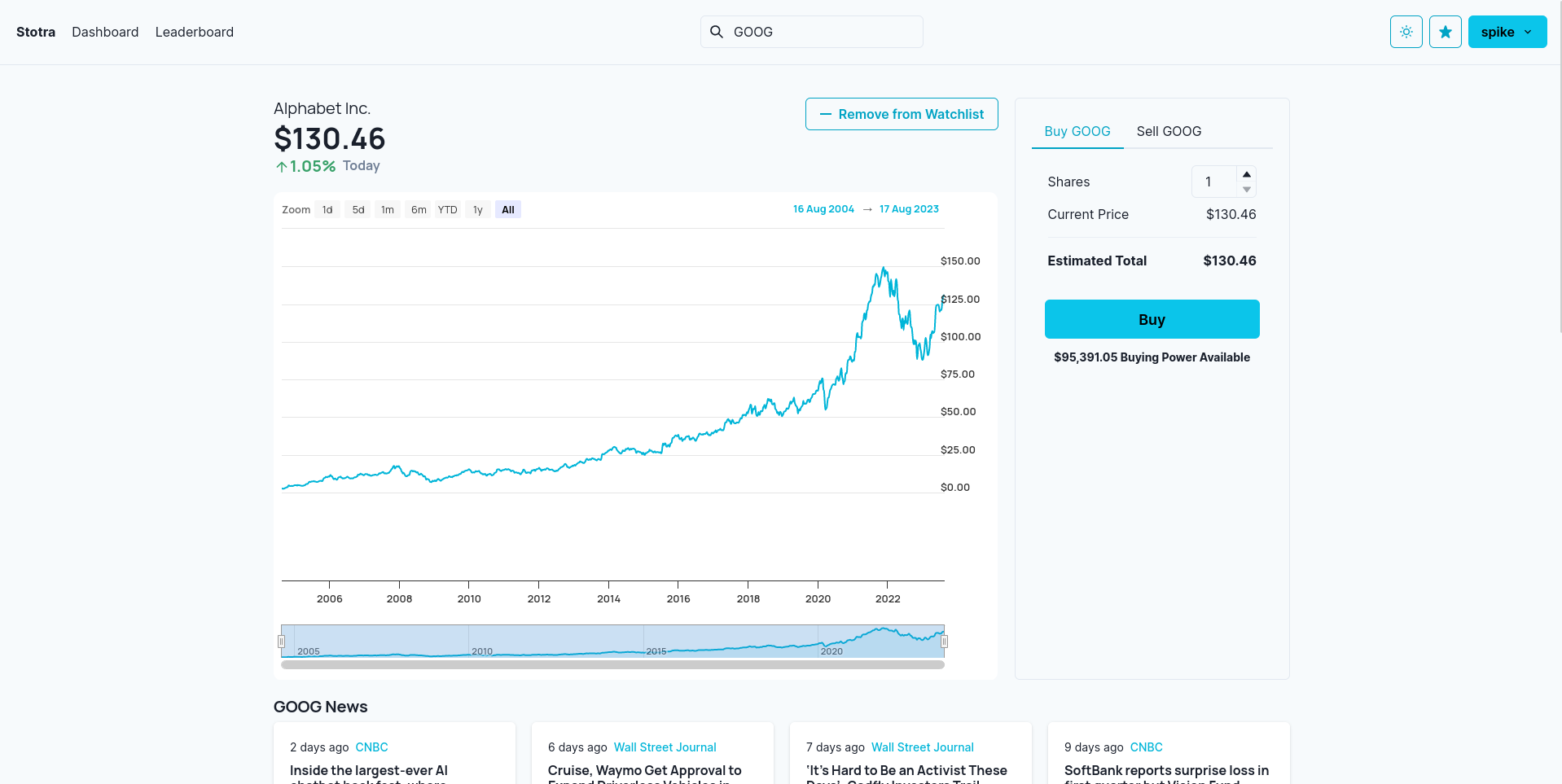Increase shares with the up arrow

1246,174
